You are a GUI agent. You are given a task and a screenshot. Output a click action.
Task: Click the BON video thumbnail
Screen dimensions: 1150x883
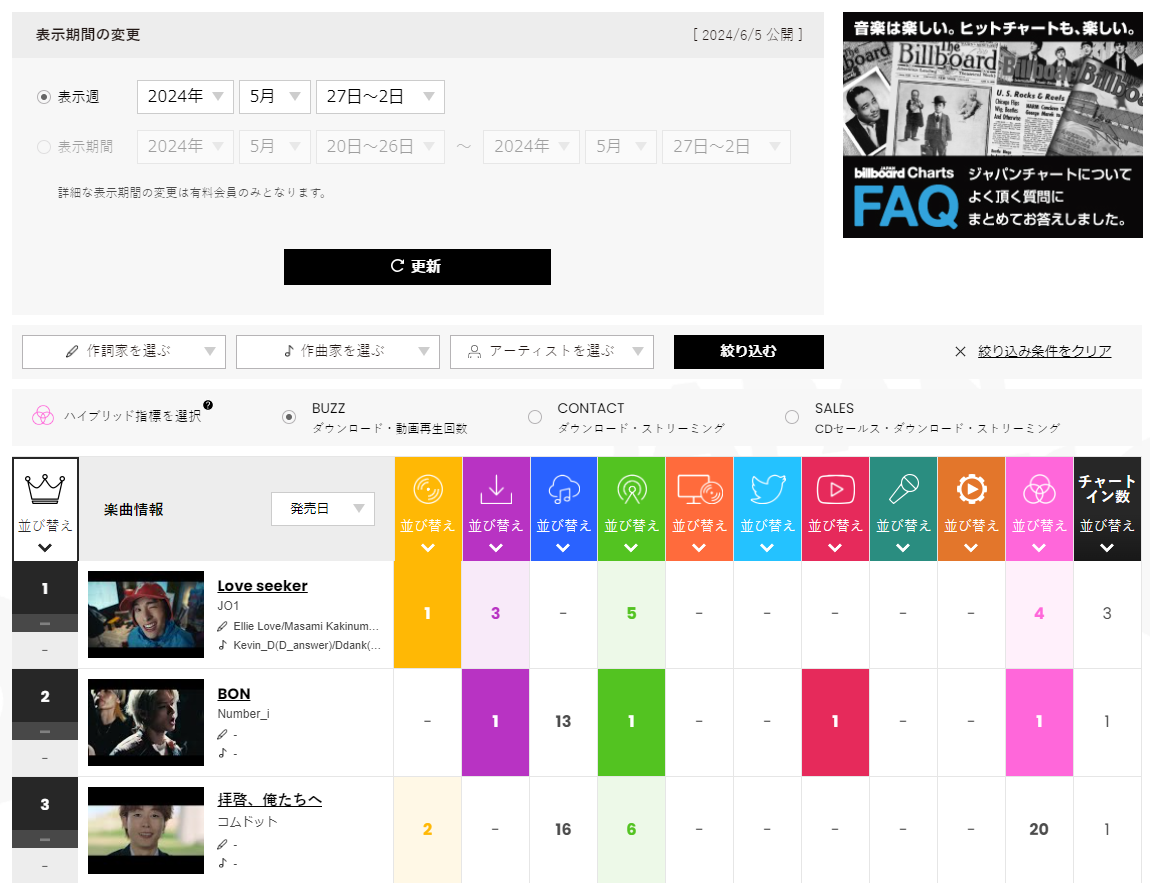[146, 722]
